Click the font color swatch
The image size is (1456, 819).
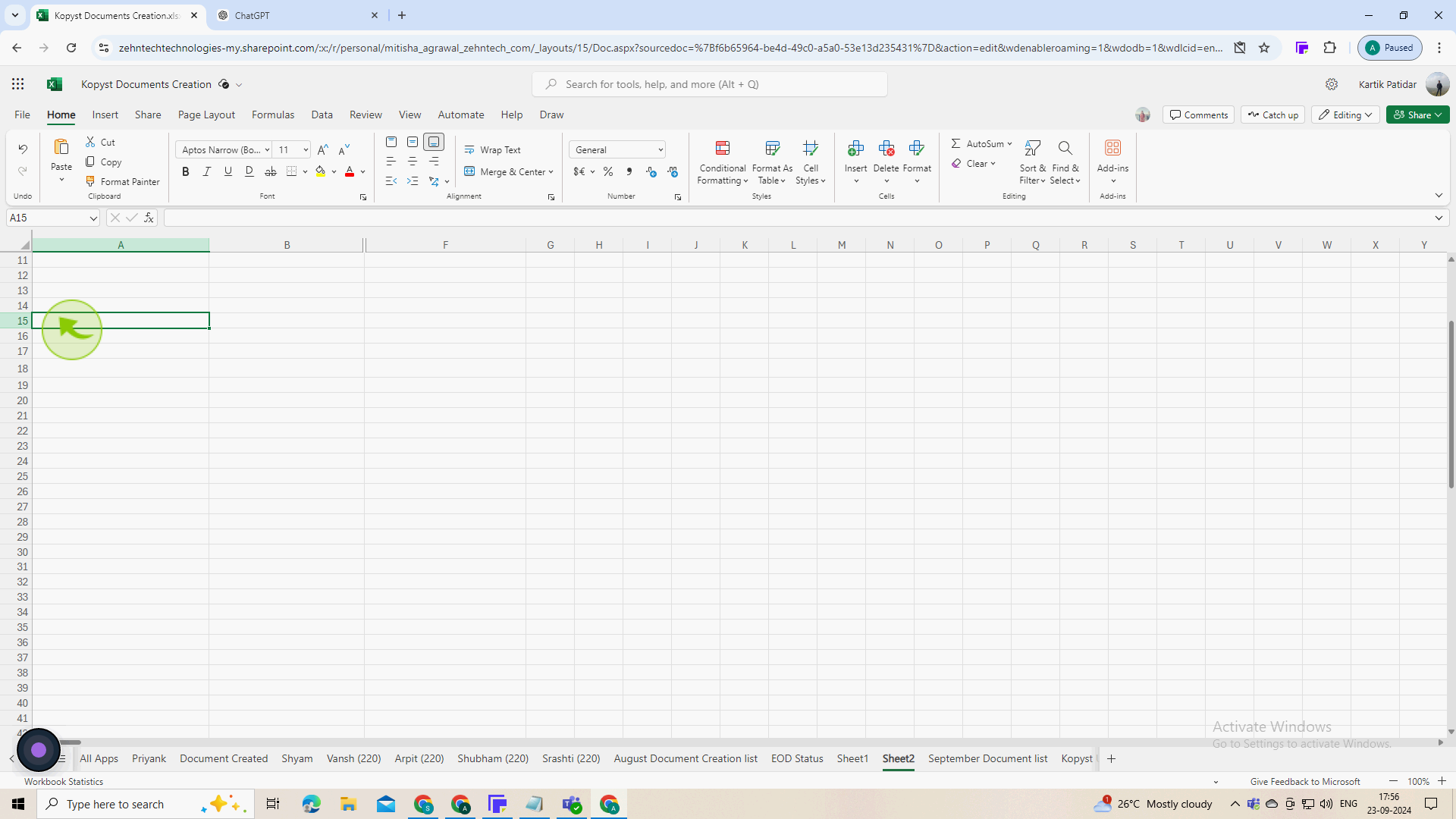coord(350,172)
